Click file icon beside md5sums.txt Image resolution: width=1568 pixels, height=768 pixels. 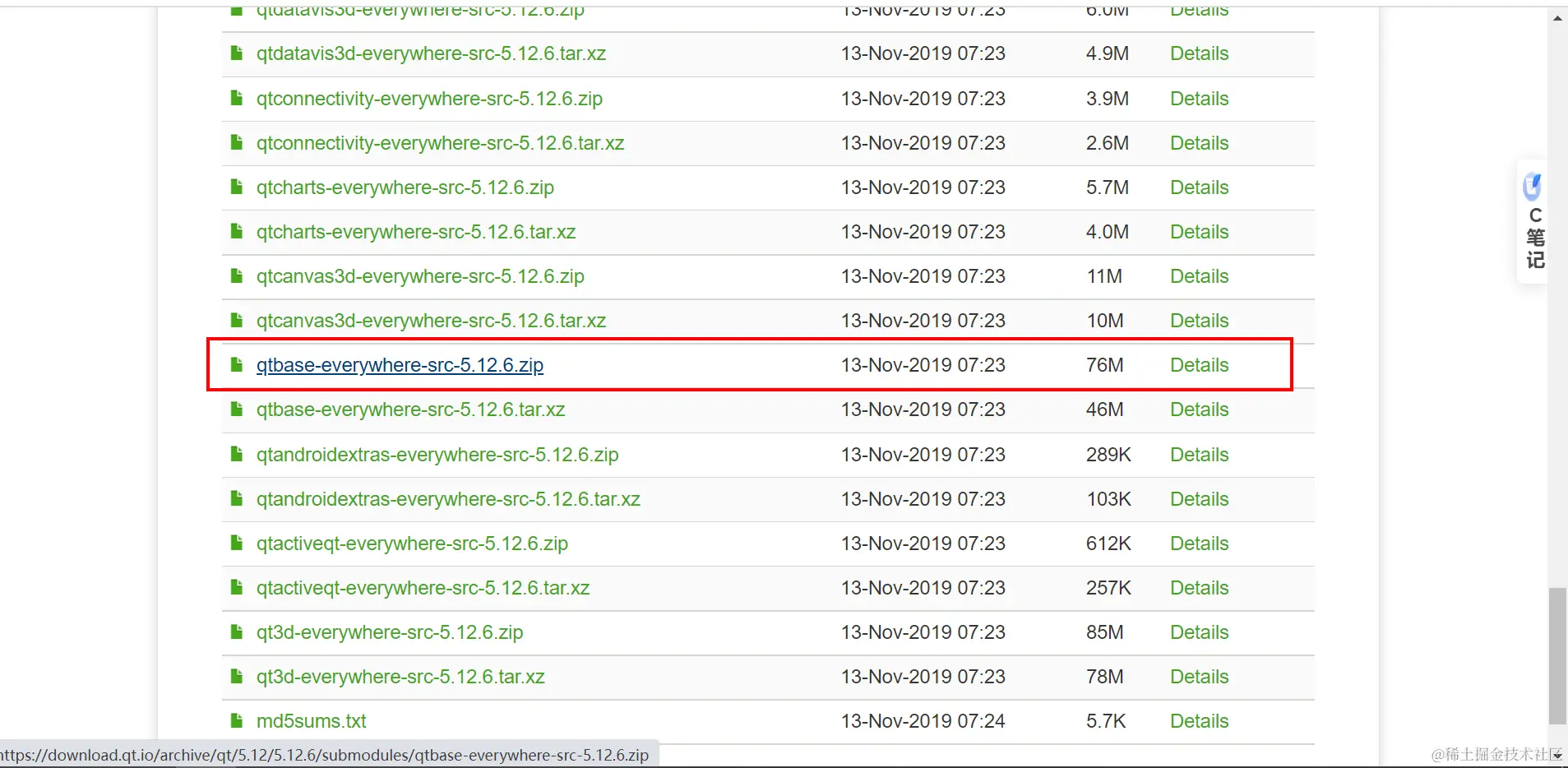(x=237, y=721)
